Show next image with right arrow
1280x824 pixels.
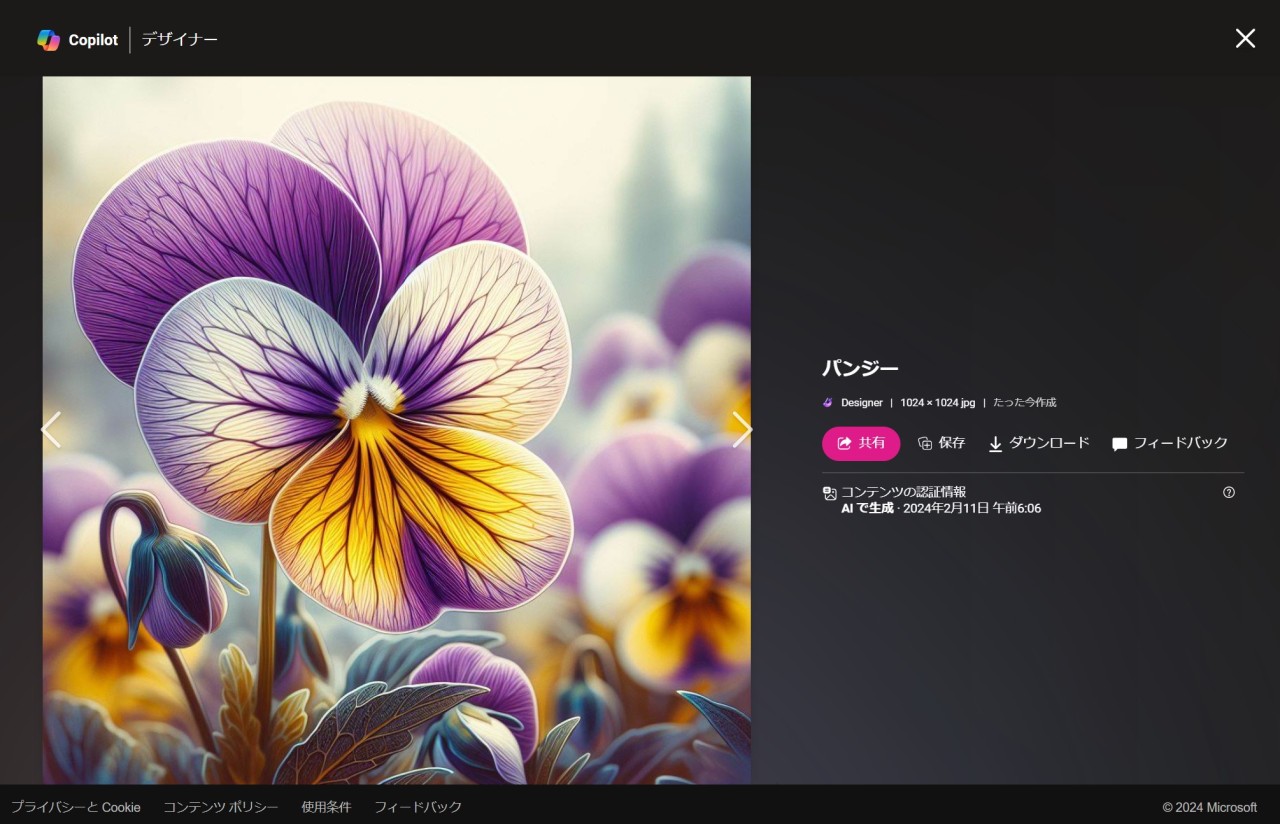pyautogui.click(x=741, y=430)
